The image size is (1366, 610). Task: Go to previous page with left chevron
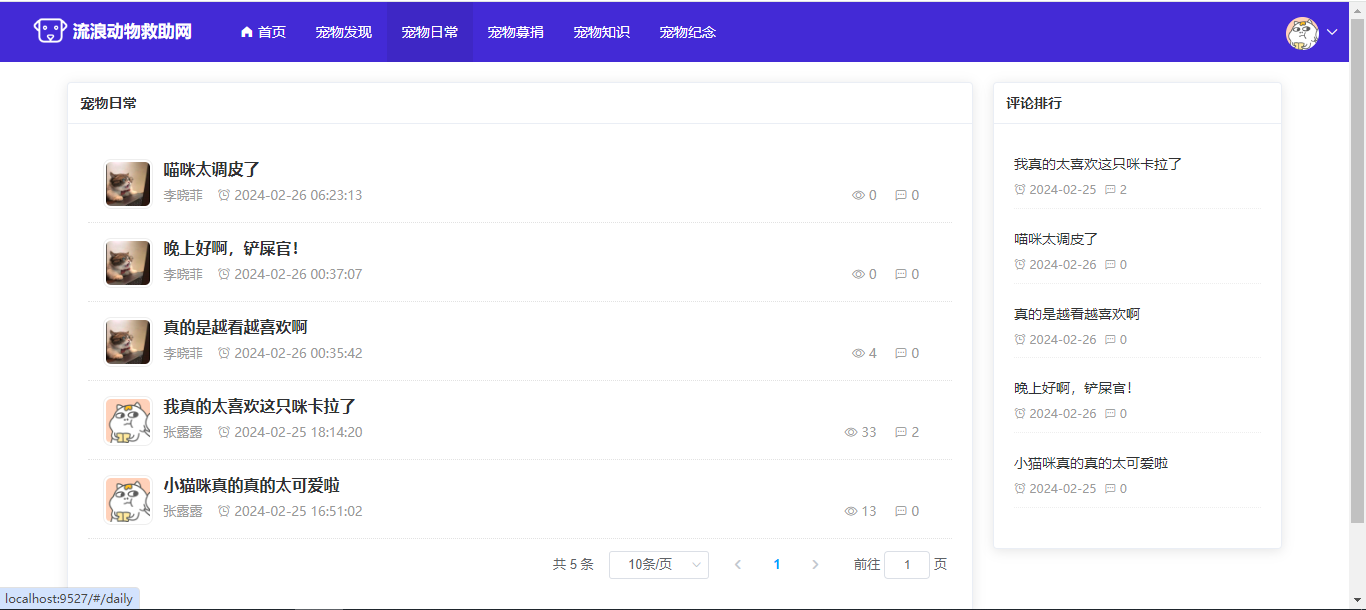[x=738, y=565]
